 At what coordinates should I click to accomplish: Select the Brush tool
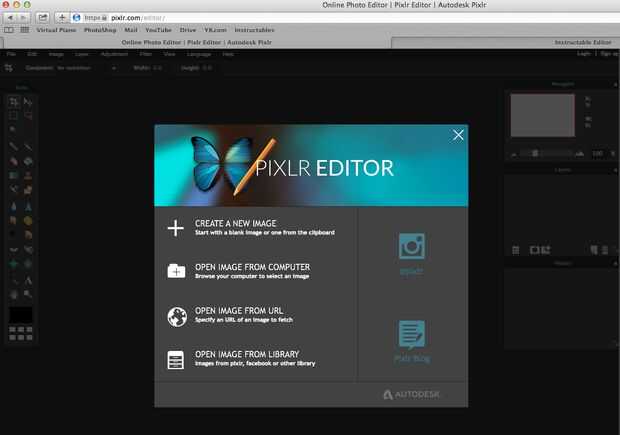28,147
